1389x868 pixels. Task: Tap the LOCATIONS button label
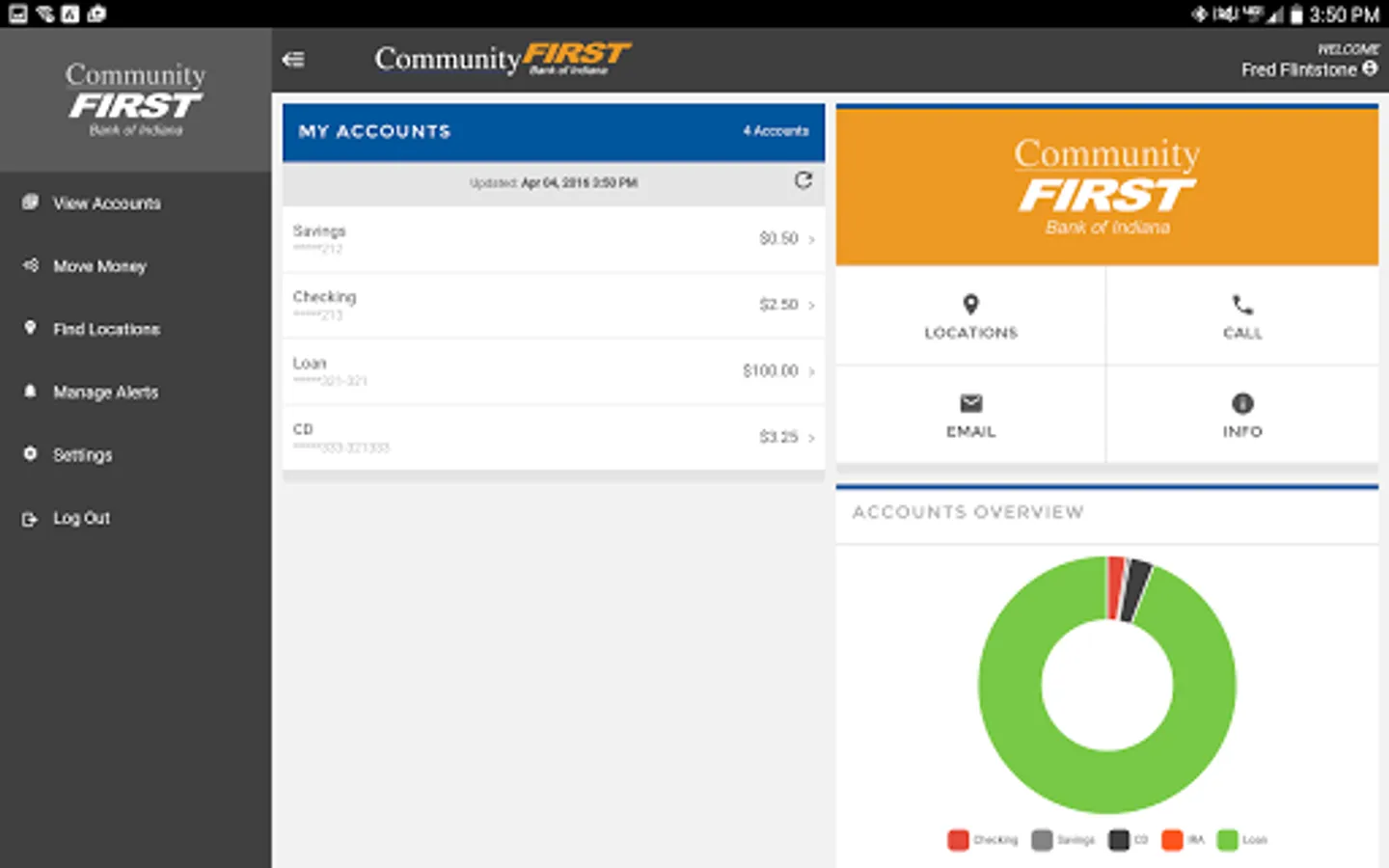click(x=971, y=333)
